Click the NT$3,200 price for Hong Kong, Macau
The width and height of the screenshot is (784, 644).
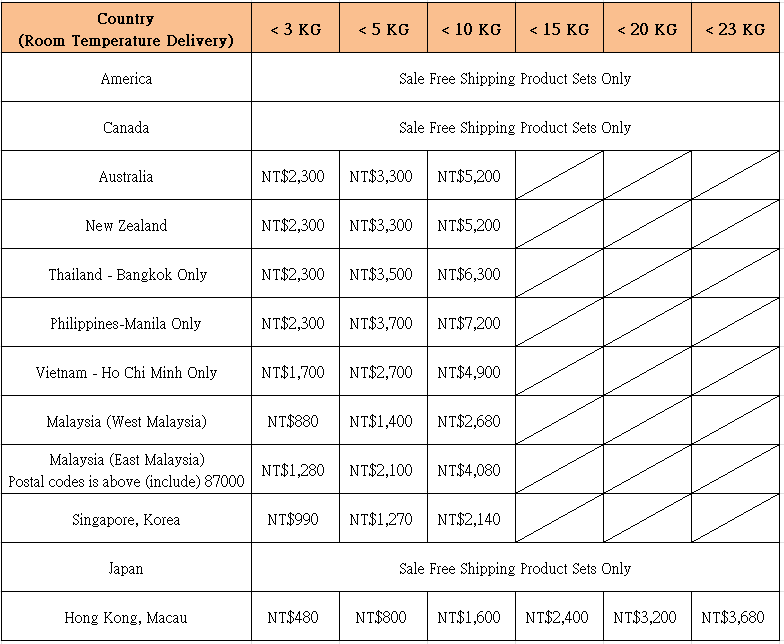[x=645, y=617]
